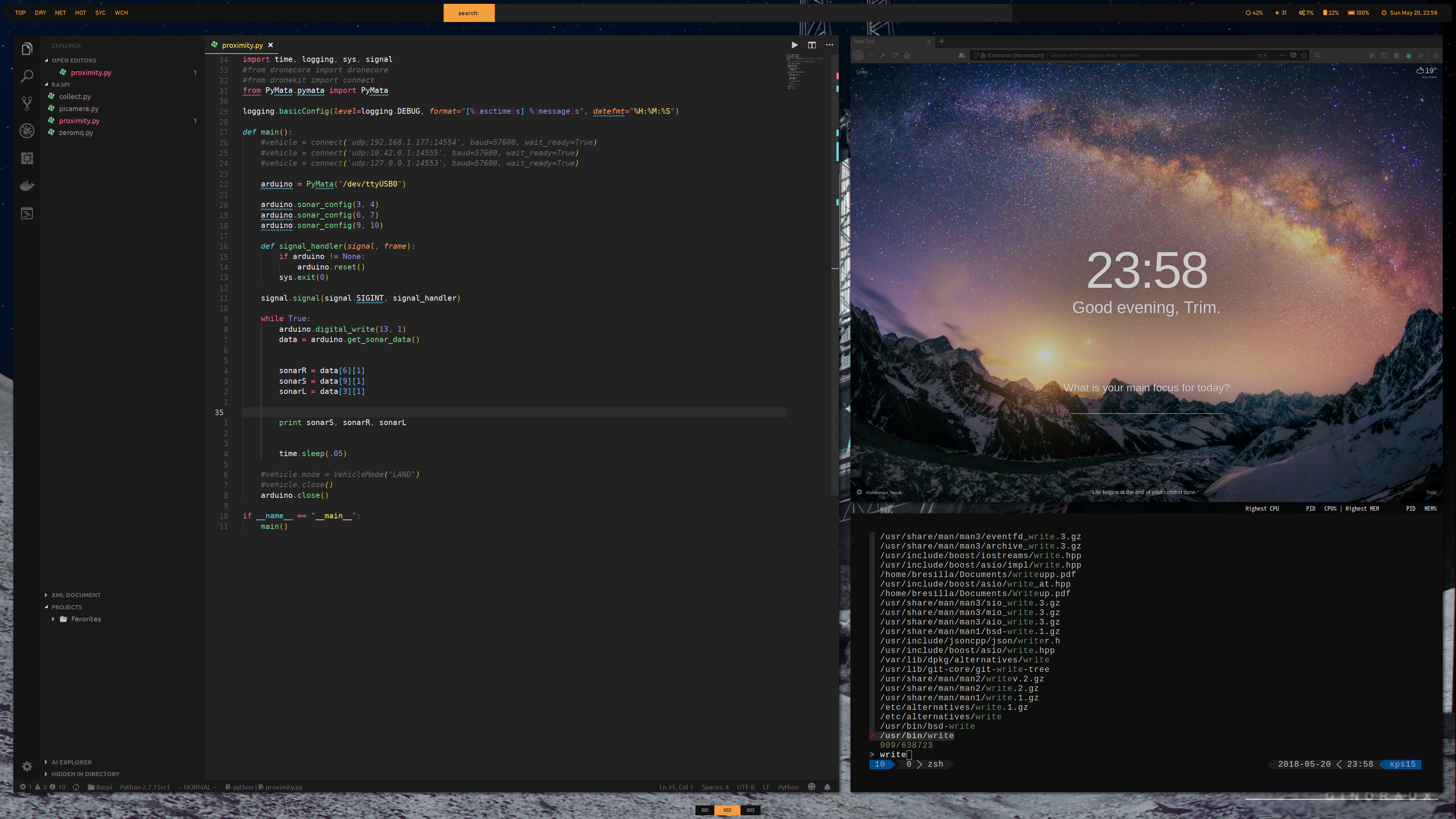Viewport: 1456px width, 819px height.
Task: Bookmark the page with star icon
Action: [x=1304, y=55]
